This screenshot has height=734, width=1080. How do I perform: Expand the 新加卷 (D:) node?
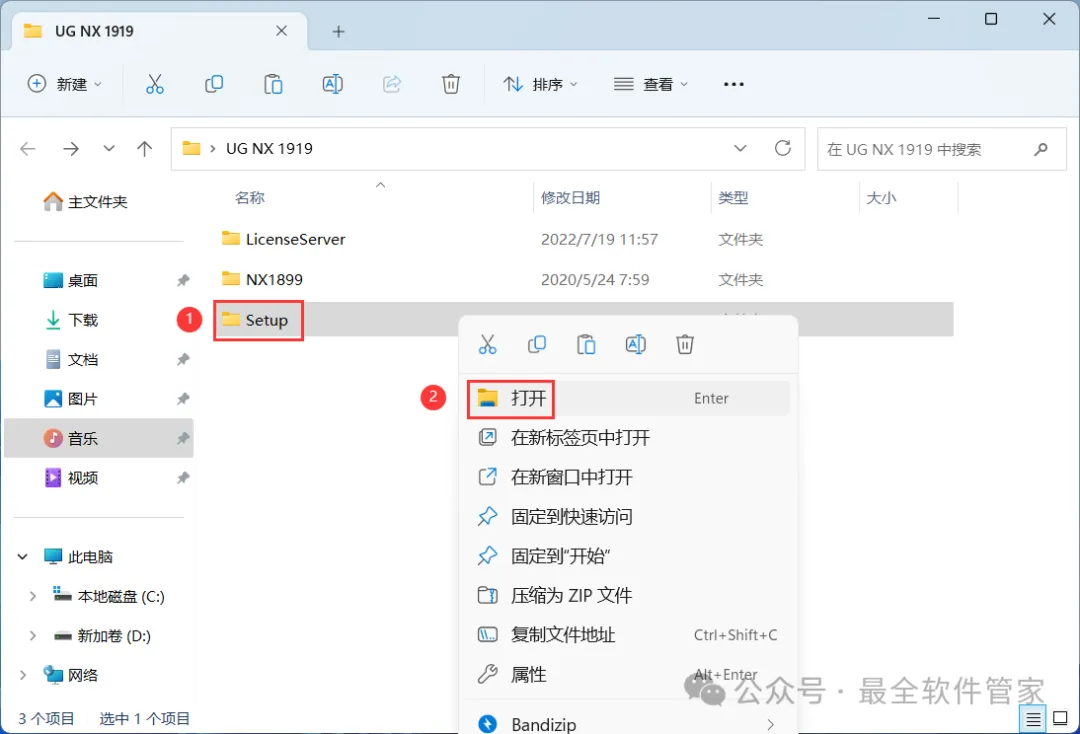32,636
